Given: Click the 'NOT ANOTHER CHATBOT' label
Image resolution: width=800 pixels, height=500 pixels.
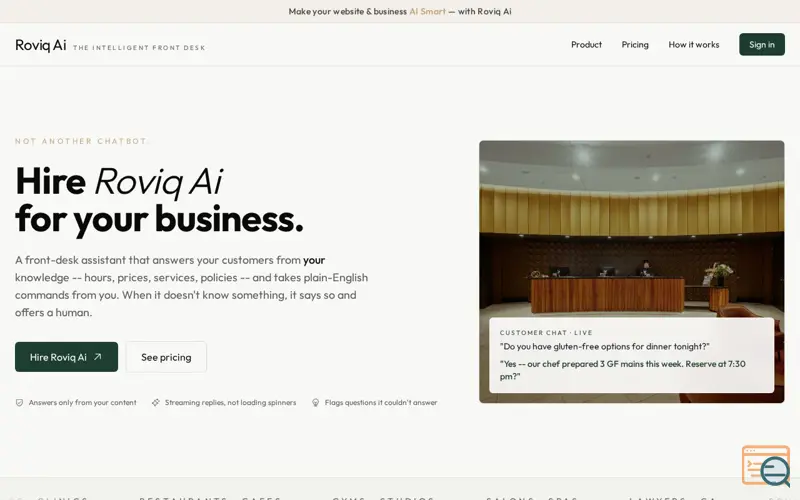Looking at the screenshot, I should (81, 141).
